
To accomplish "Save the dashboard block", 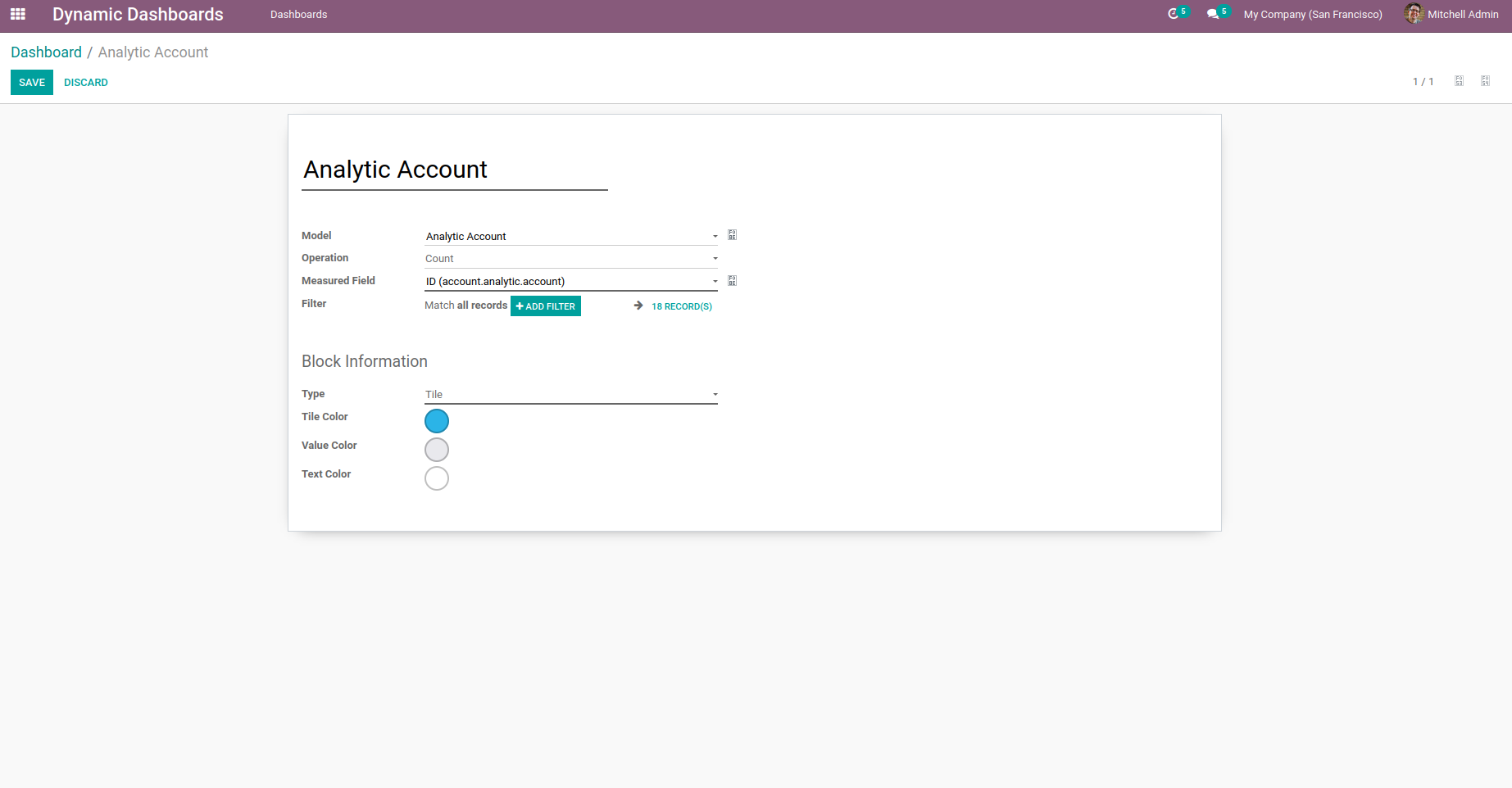I will (32, 83).
